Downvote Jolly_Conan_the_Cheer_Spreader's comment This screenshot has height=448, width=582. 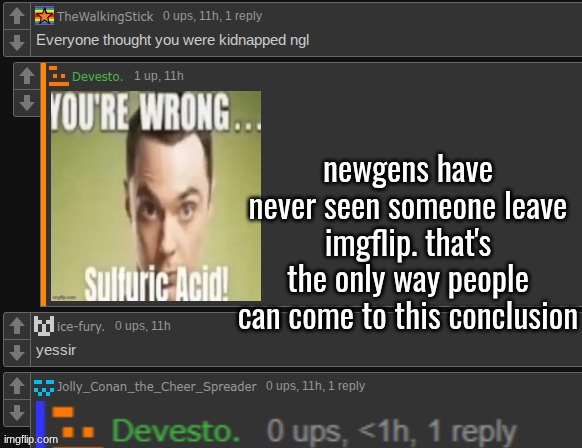coord(17,413)
